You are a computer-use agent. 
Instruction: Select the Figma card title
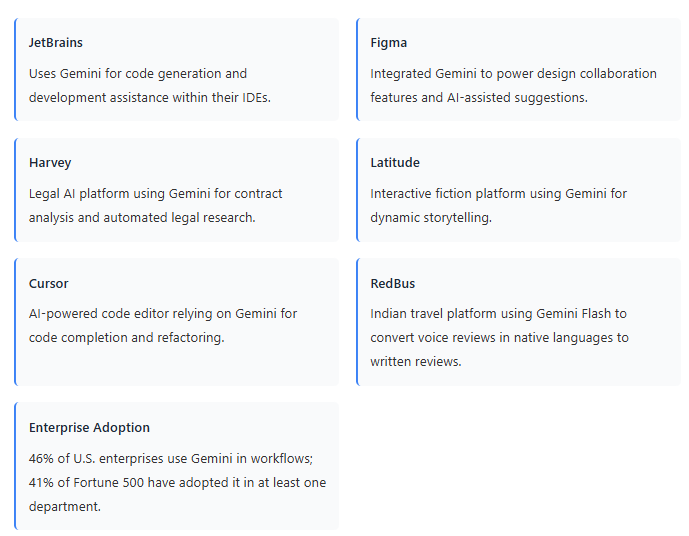click(388, 43)
